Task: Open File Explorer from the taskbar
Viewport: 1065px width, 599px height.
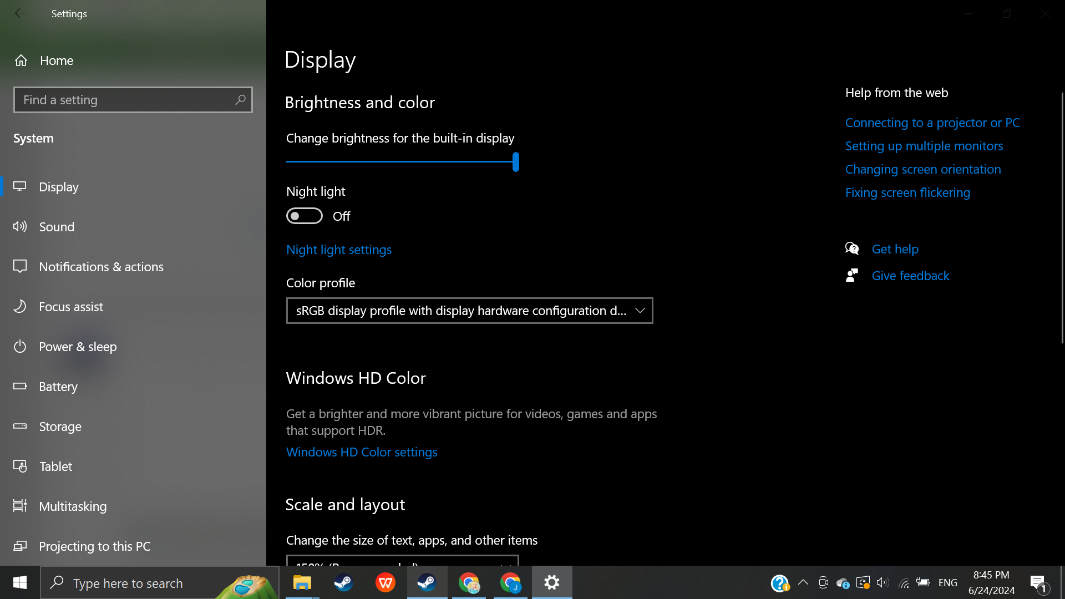Action: click(302, 583)
